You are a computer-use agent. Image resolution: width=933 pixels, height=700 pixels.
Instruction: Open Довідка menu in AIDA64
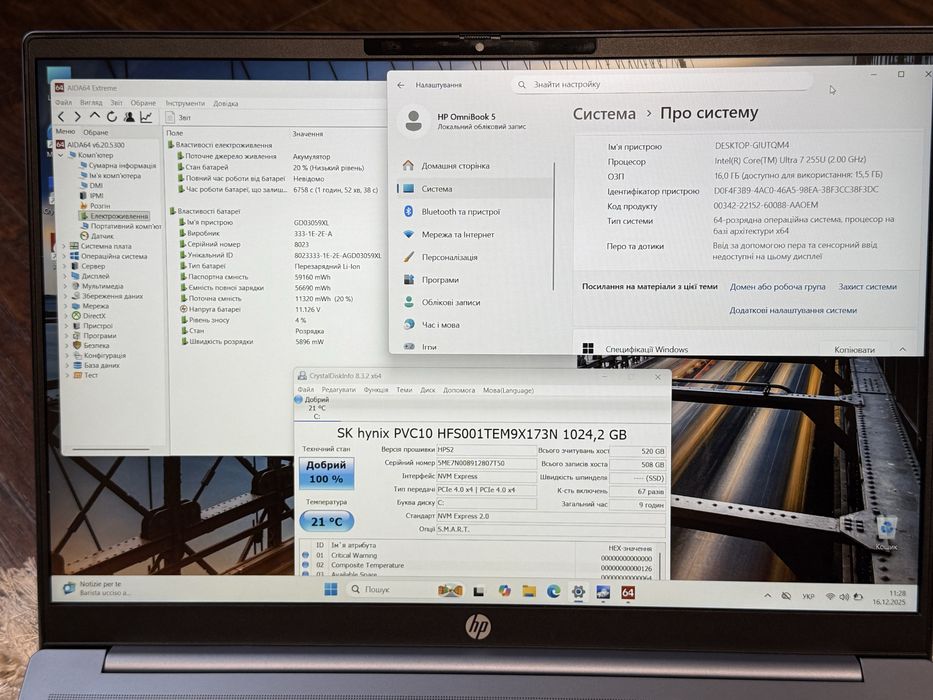226,104
